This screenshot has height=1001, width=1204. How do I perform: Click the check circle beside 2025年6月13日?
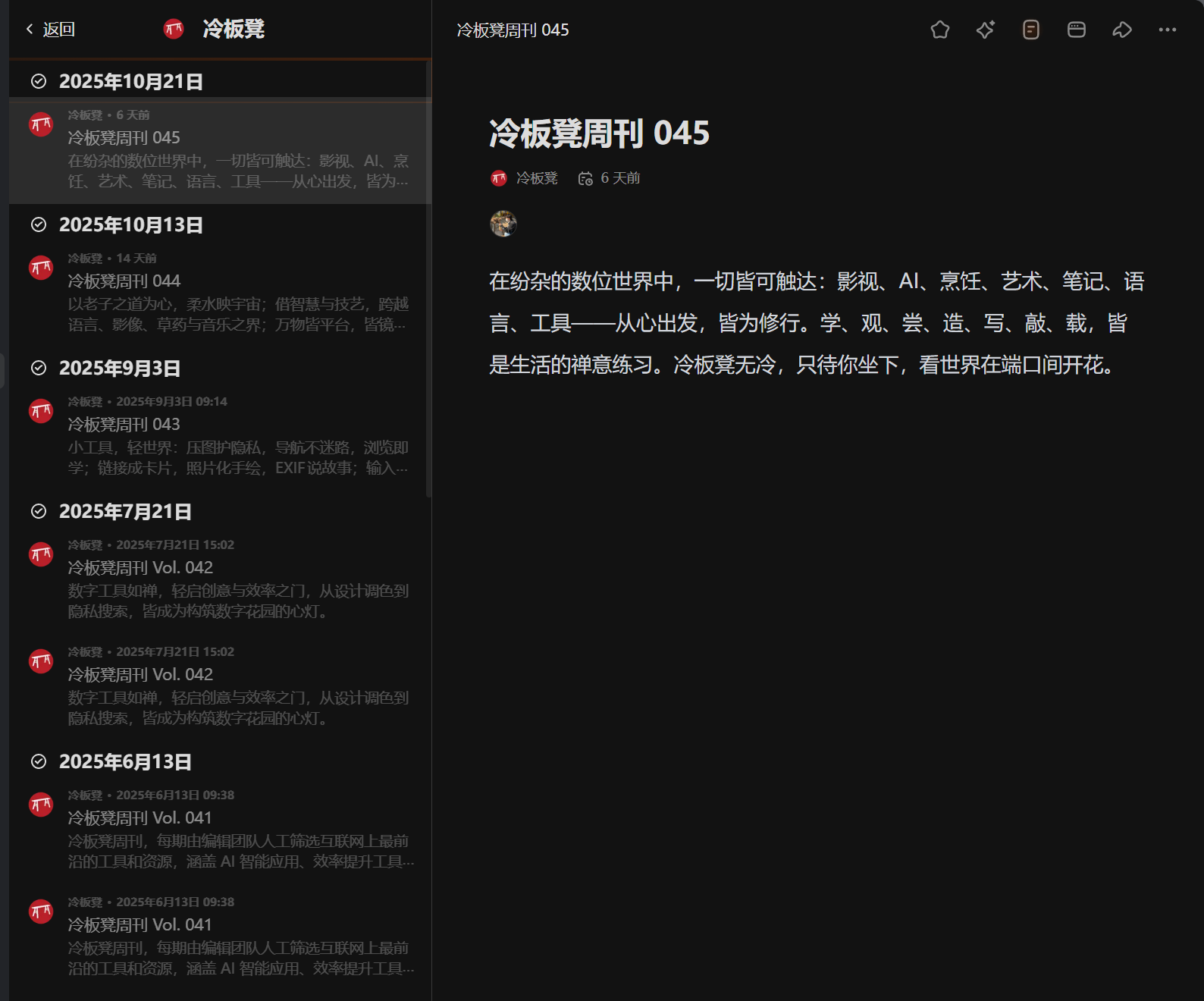tap(39, 762)
